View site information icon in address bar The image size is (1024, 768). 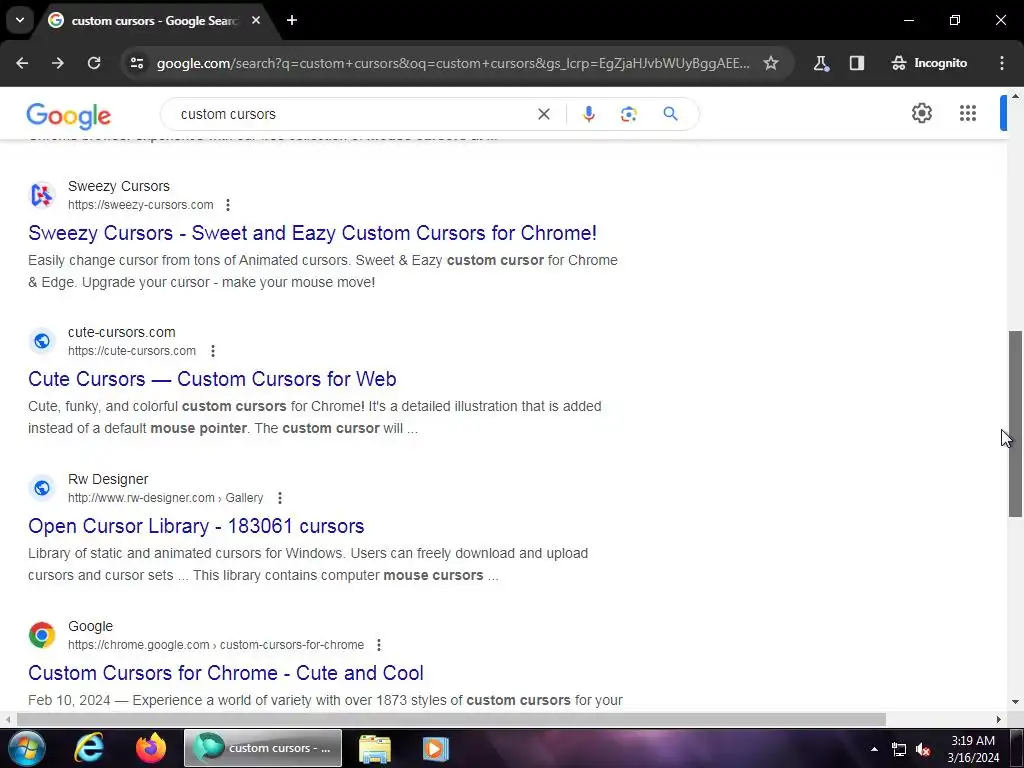(137, 63)
